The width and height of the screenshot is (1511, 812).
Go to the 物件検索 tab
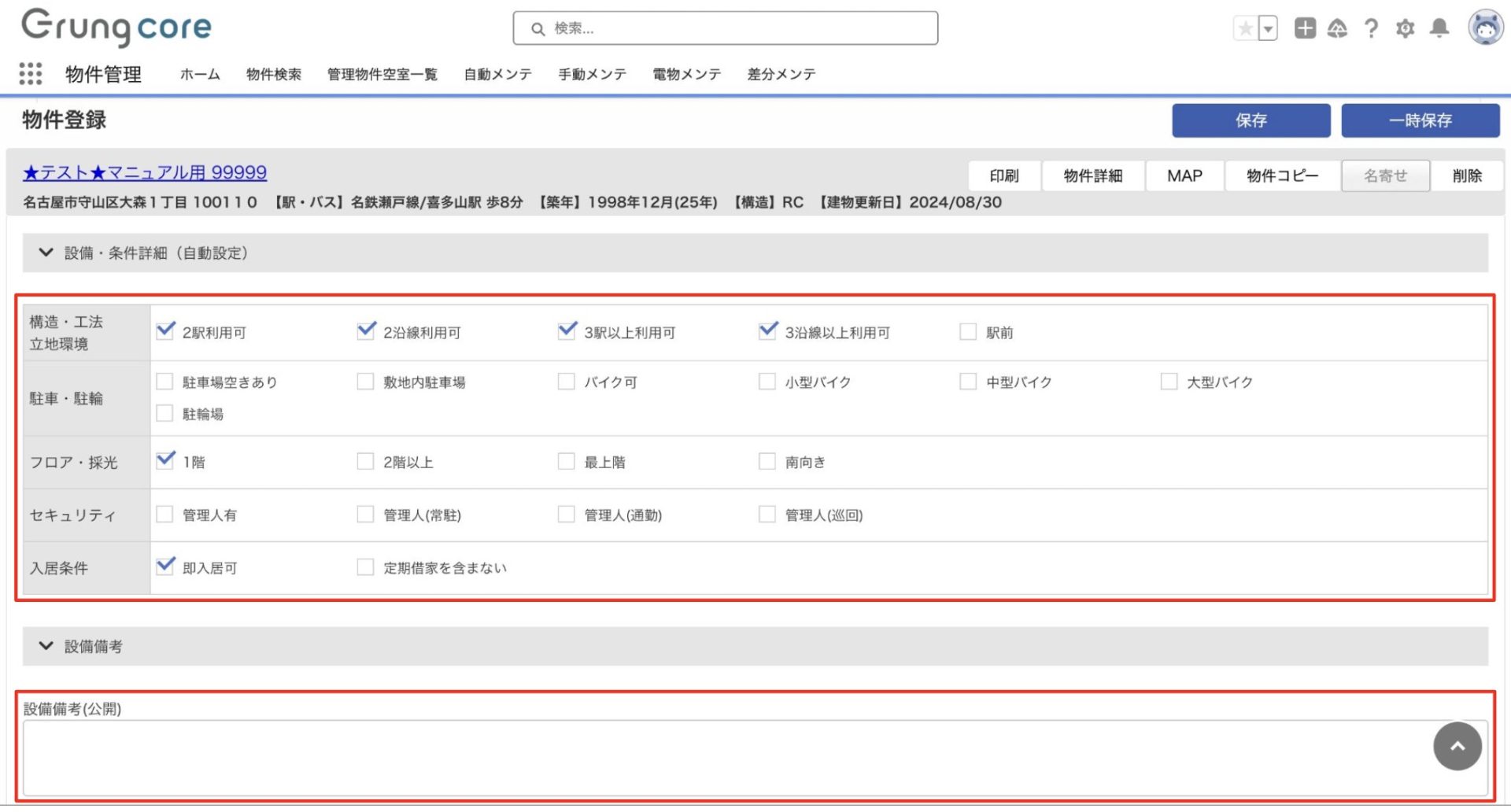tap(273, 74)
